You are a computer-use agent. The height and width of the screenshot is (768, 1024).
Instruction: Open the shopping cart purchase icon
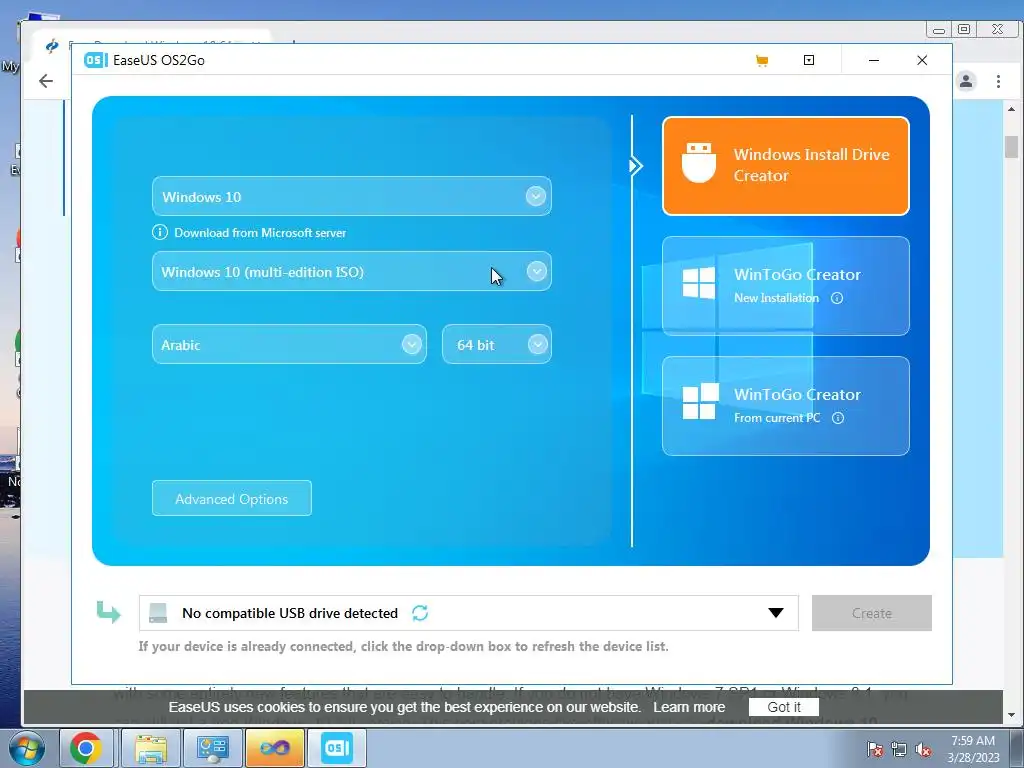pyautogui.click(x=761, y=61)
